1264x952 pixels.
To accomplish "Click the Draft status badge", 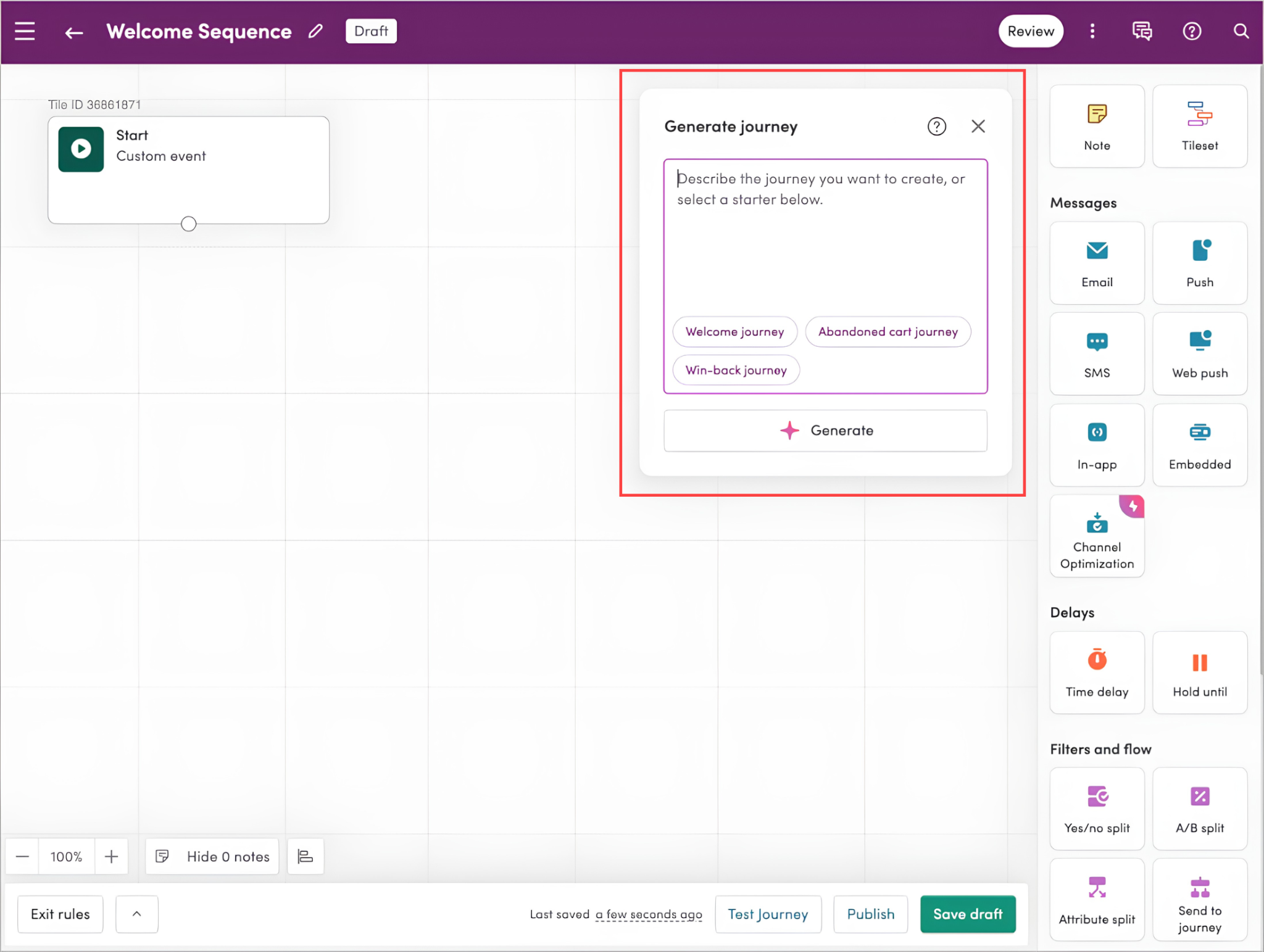I will 371,31.
